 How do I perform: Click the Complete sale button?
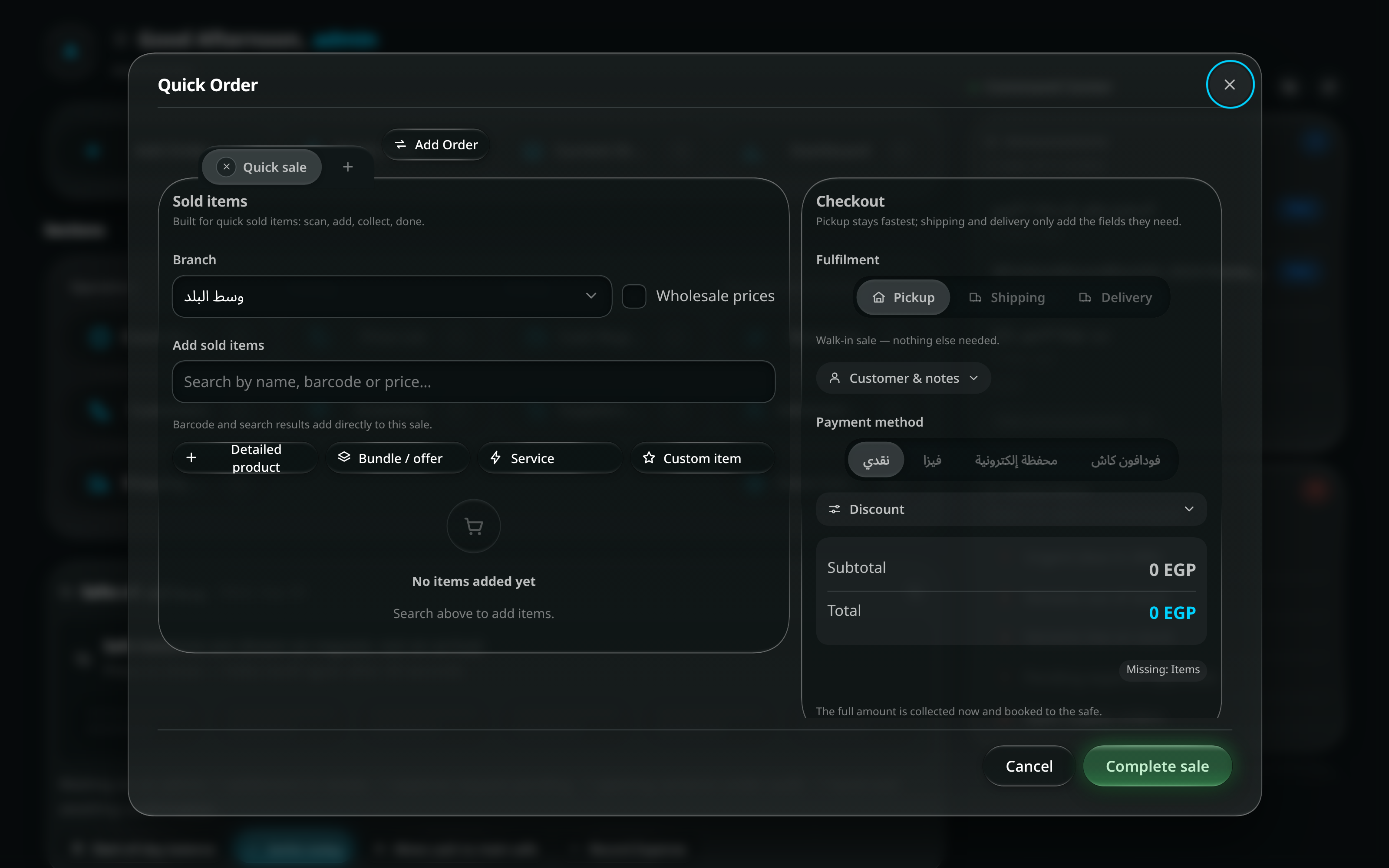(x=1157, y=766)
